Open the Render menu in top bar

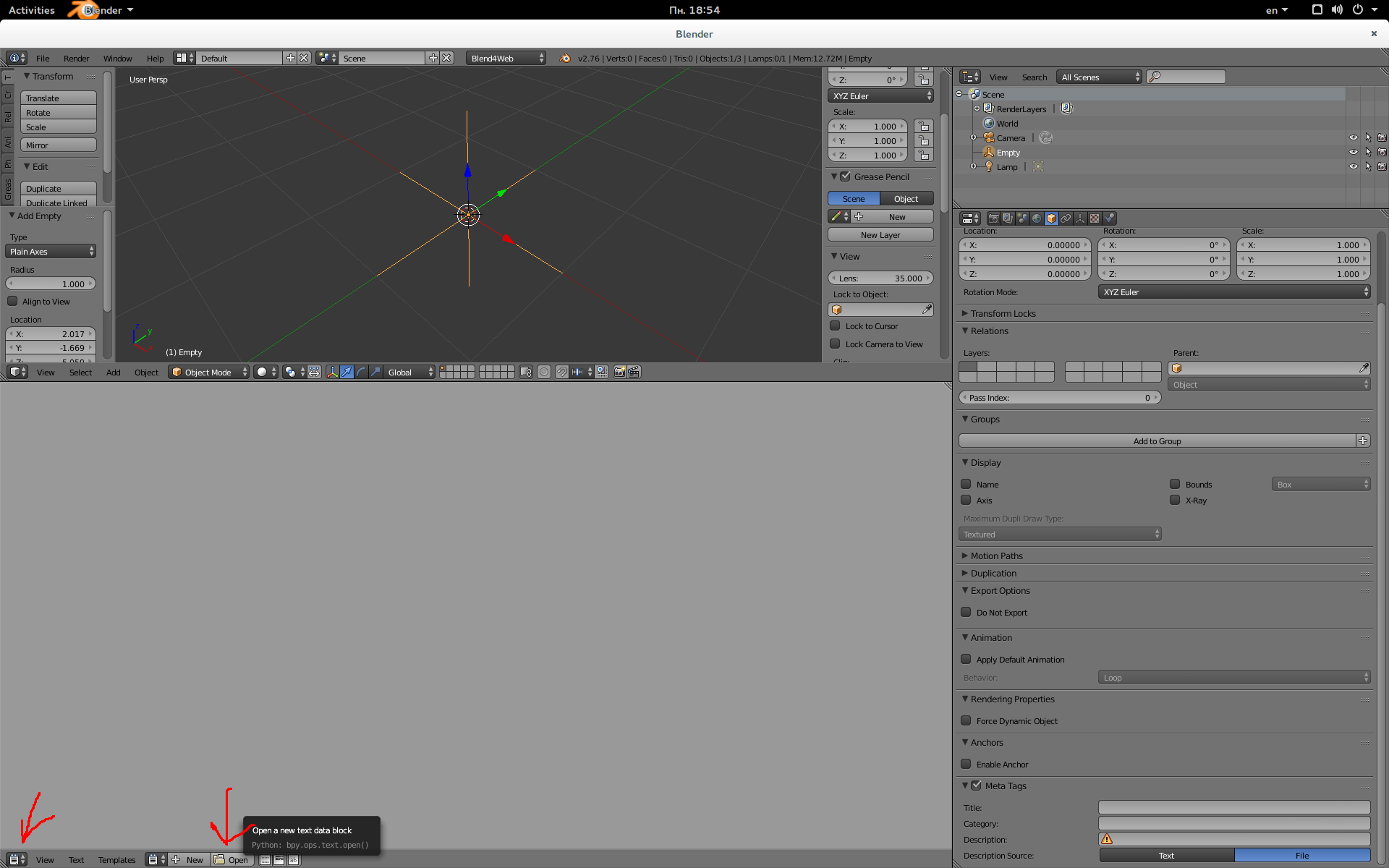76,59
